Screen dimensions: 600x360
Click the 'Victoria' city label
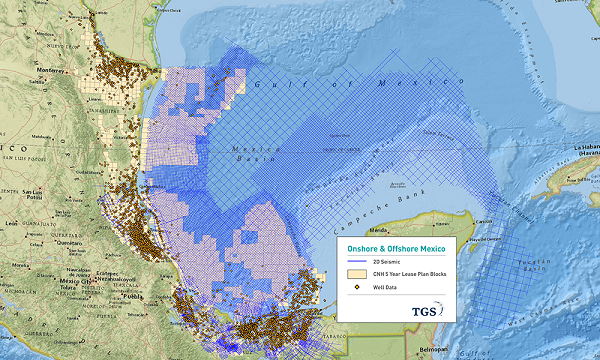(120, 138)
